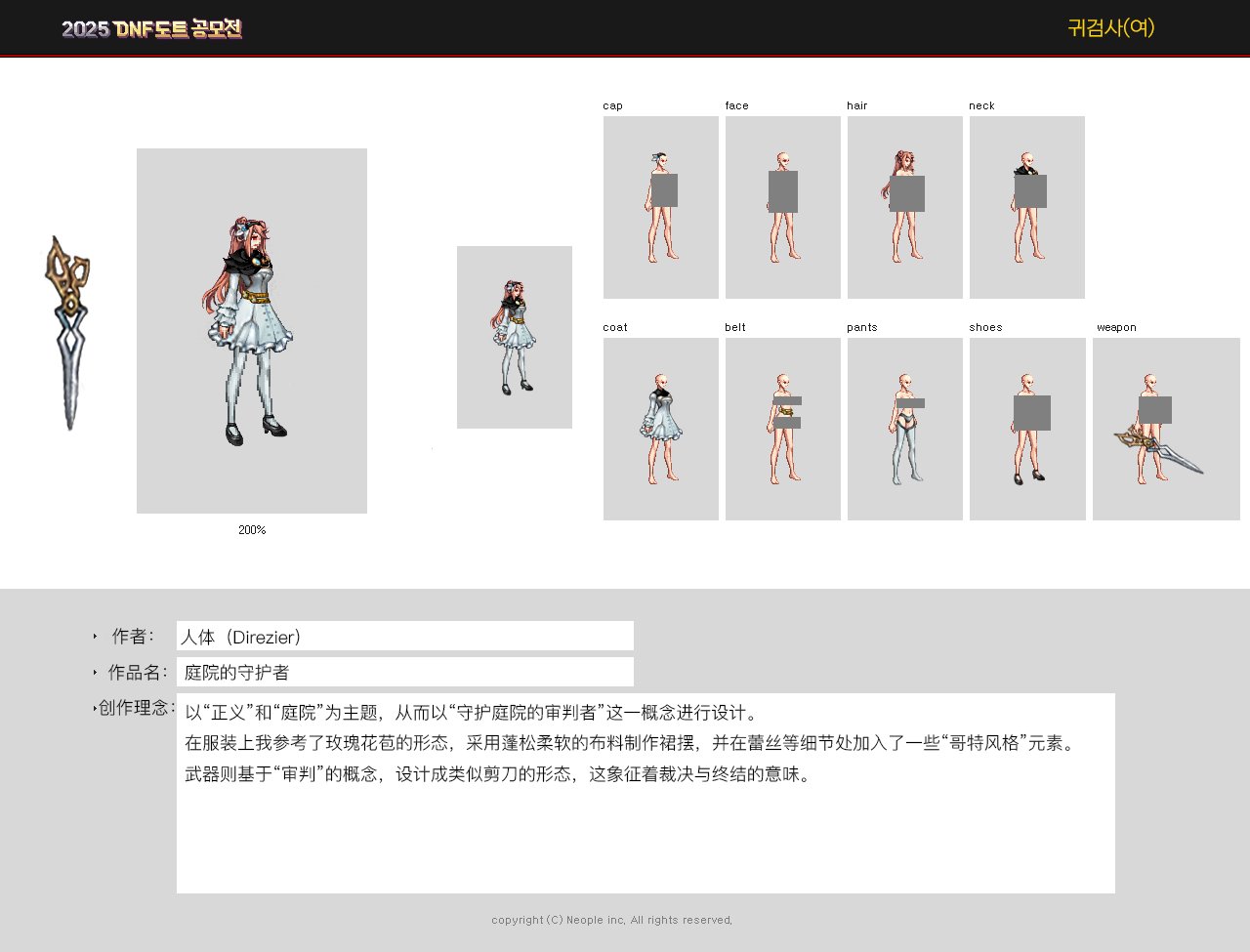
Task: Expand the 作品名 title field arrow
Action: (x=94, y=672)
